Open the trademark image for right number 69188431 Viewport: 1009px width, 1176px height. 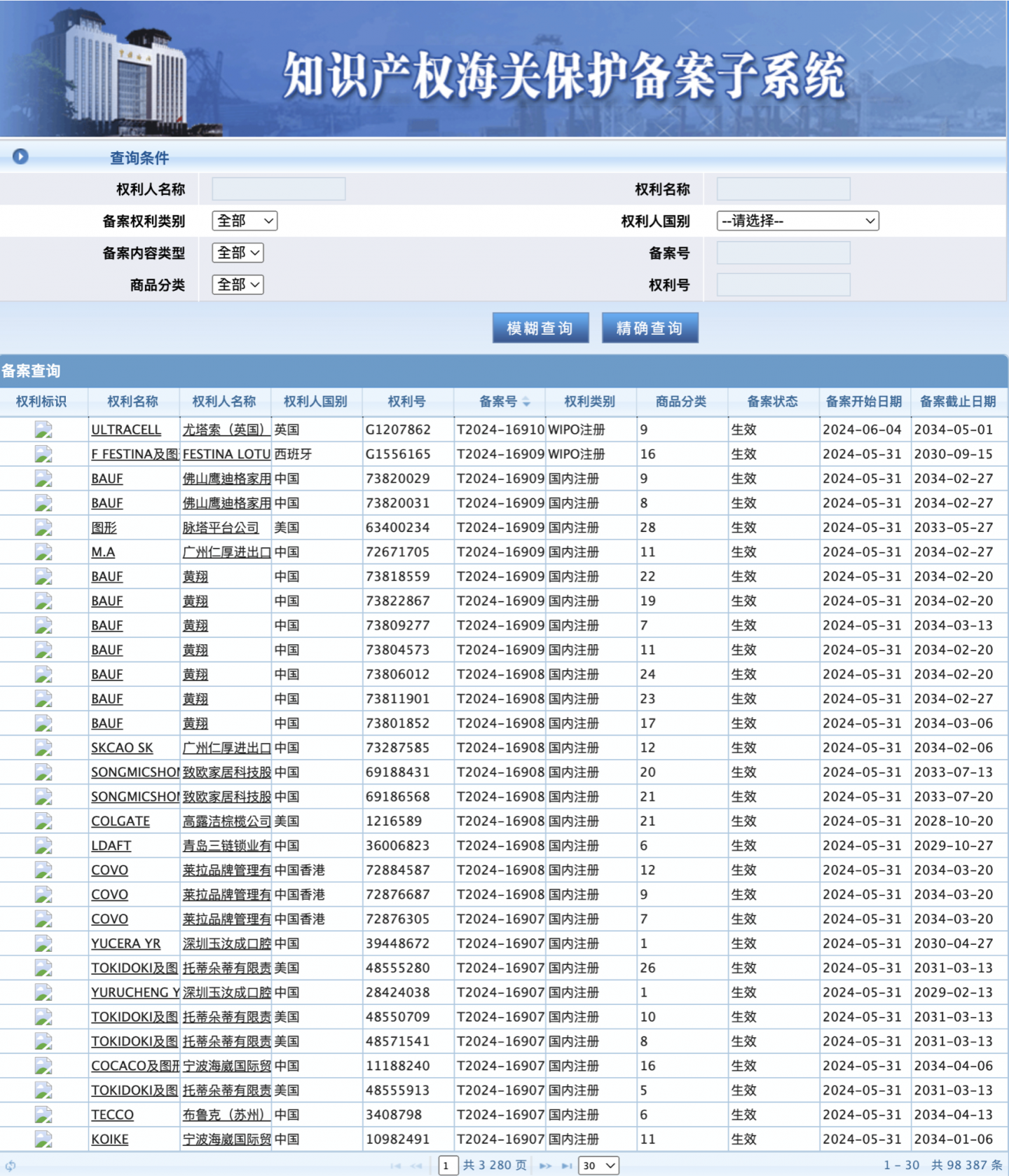pyautogui.click(x=43, y=772)
